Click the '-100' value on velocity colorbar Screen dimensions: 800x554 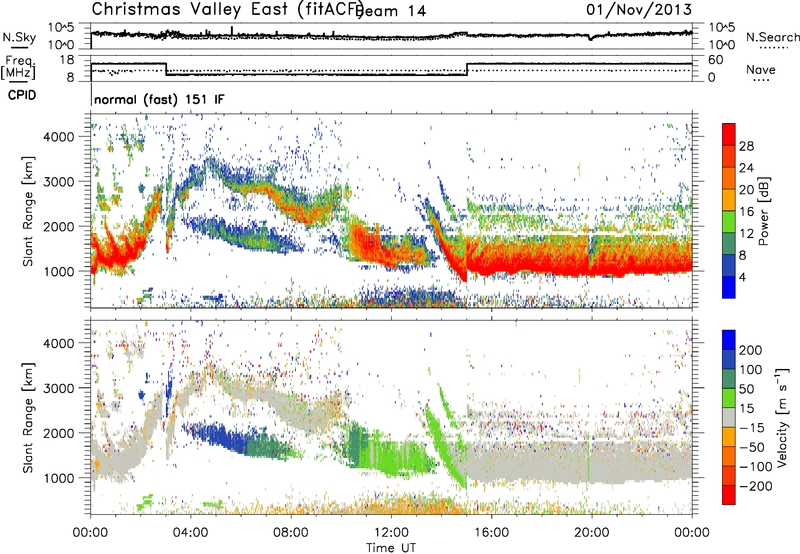pyautogui.click(x=756, y=467)
